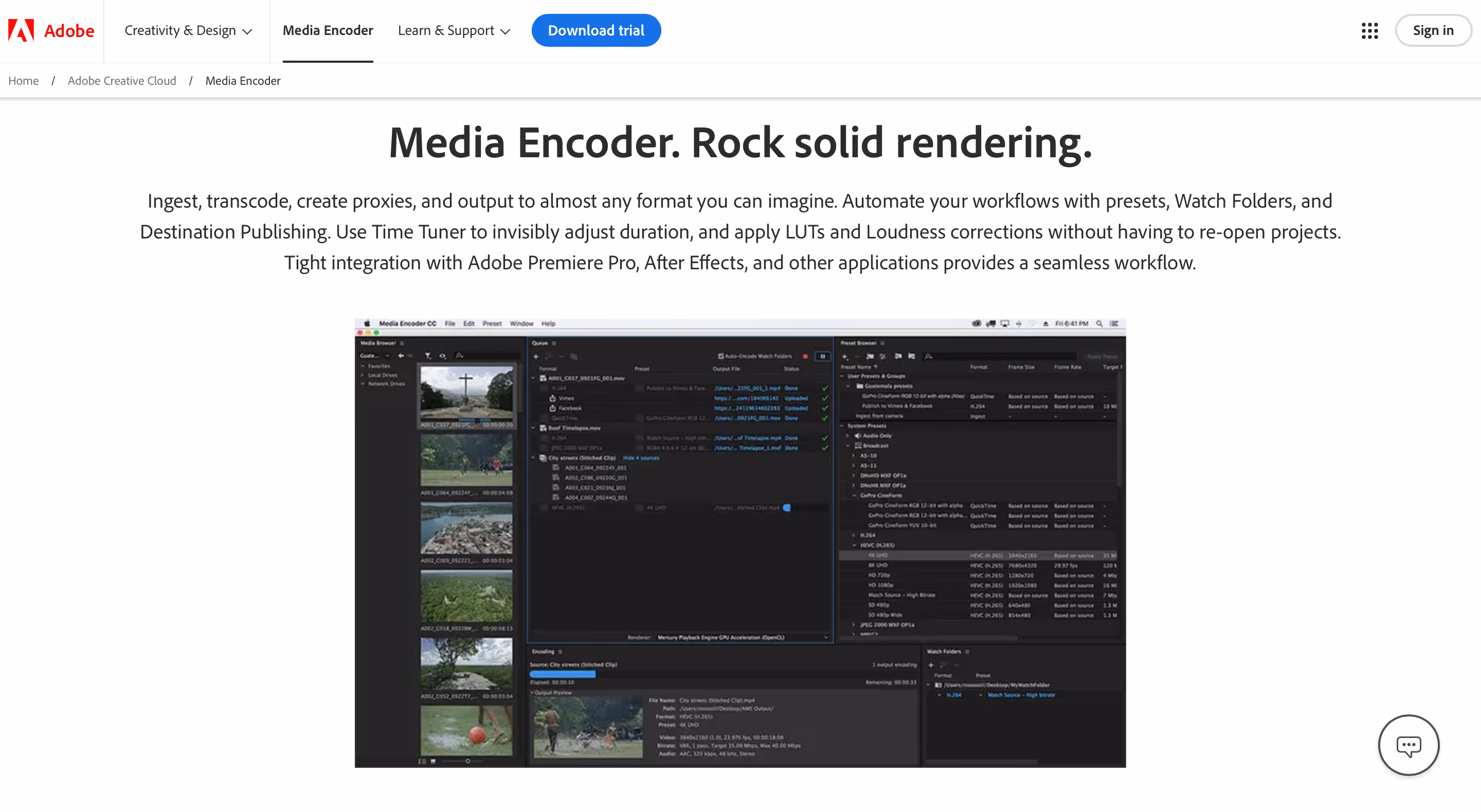Click the Preset Browser export presets icon
1481x812 pixels.
911,356
